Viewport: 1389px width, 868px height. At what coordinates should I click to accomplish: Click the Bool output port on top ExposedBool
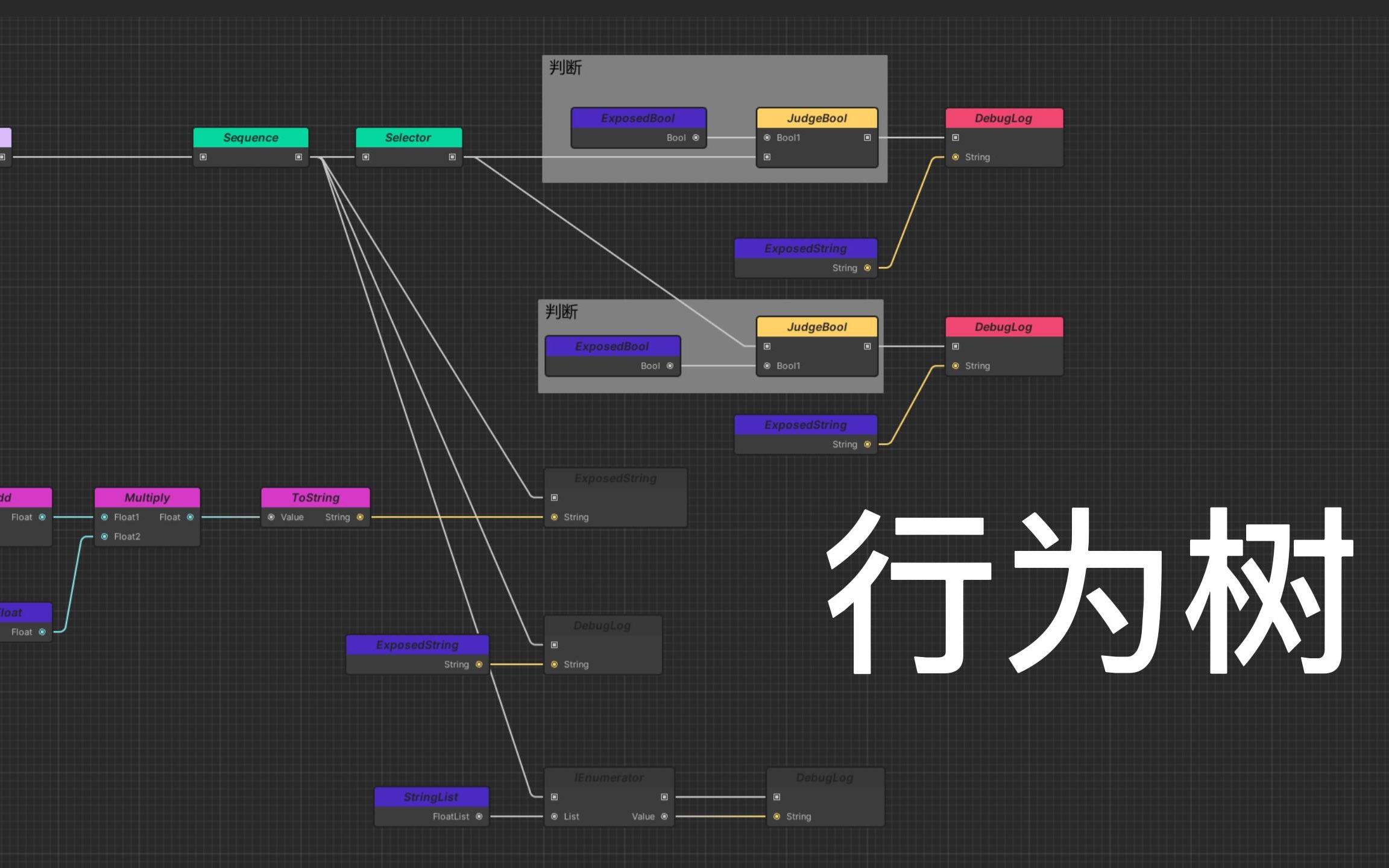pyautogui.click(x=694, y=137)
